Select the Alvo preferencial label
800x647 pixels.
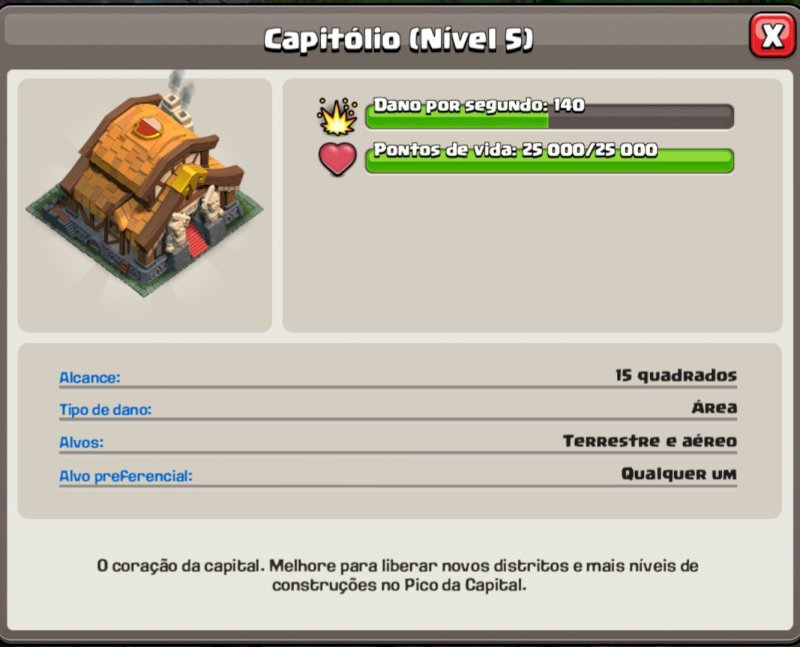(126, 476)
